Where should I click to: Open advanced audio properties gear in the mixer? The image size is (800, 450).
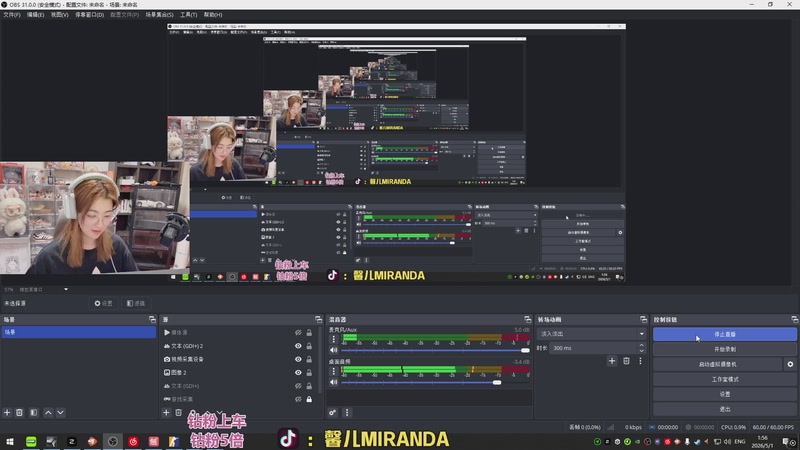pyautogui.click(x=333, y=412)
